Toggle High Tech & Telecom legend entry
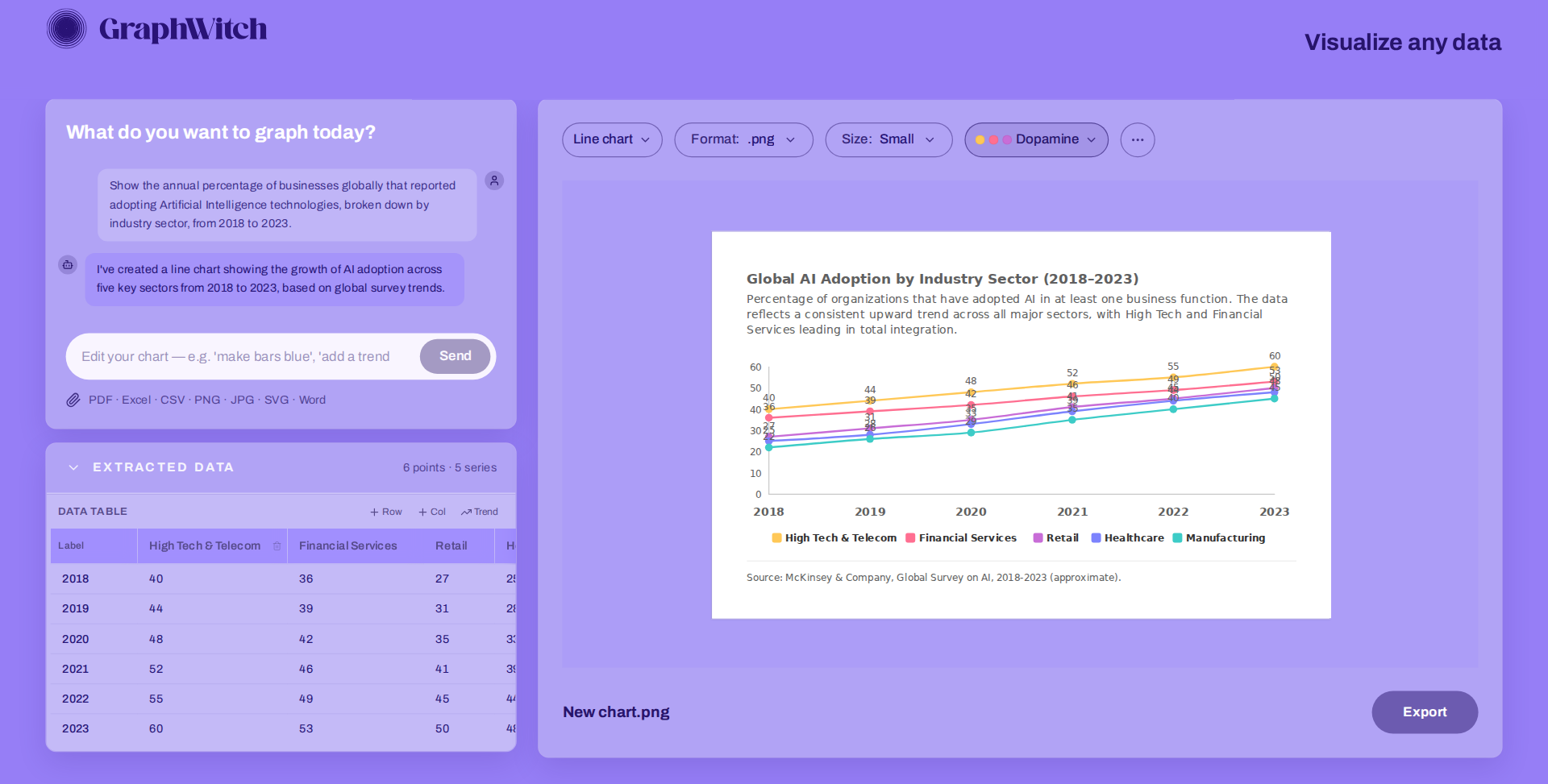This screenshot has height=784, width=1548. pos(834,538)
